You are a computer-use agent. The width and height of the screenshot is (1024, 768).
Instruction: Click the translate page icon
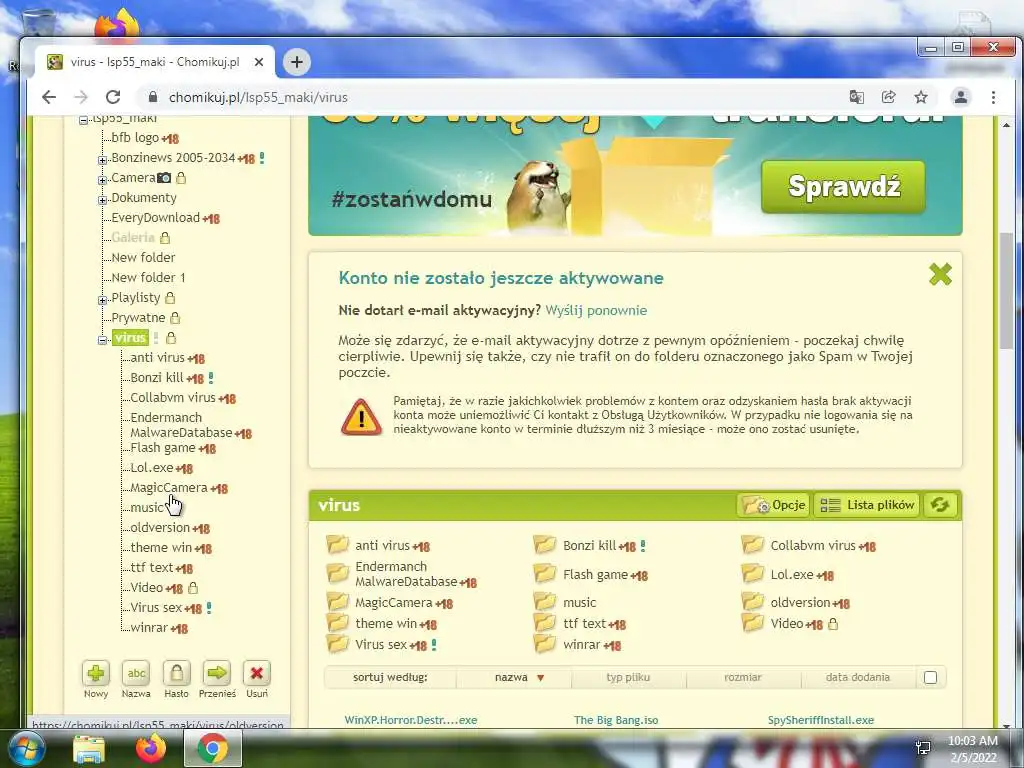click(x=856, y=97)
